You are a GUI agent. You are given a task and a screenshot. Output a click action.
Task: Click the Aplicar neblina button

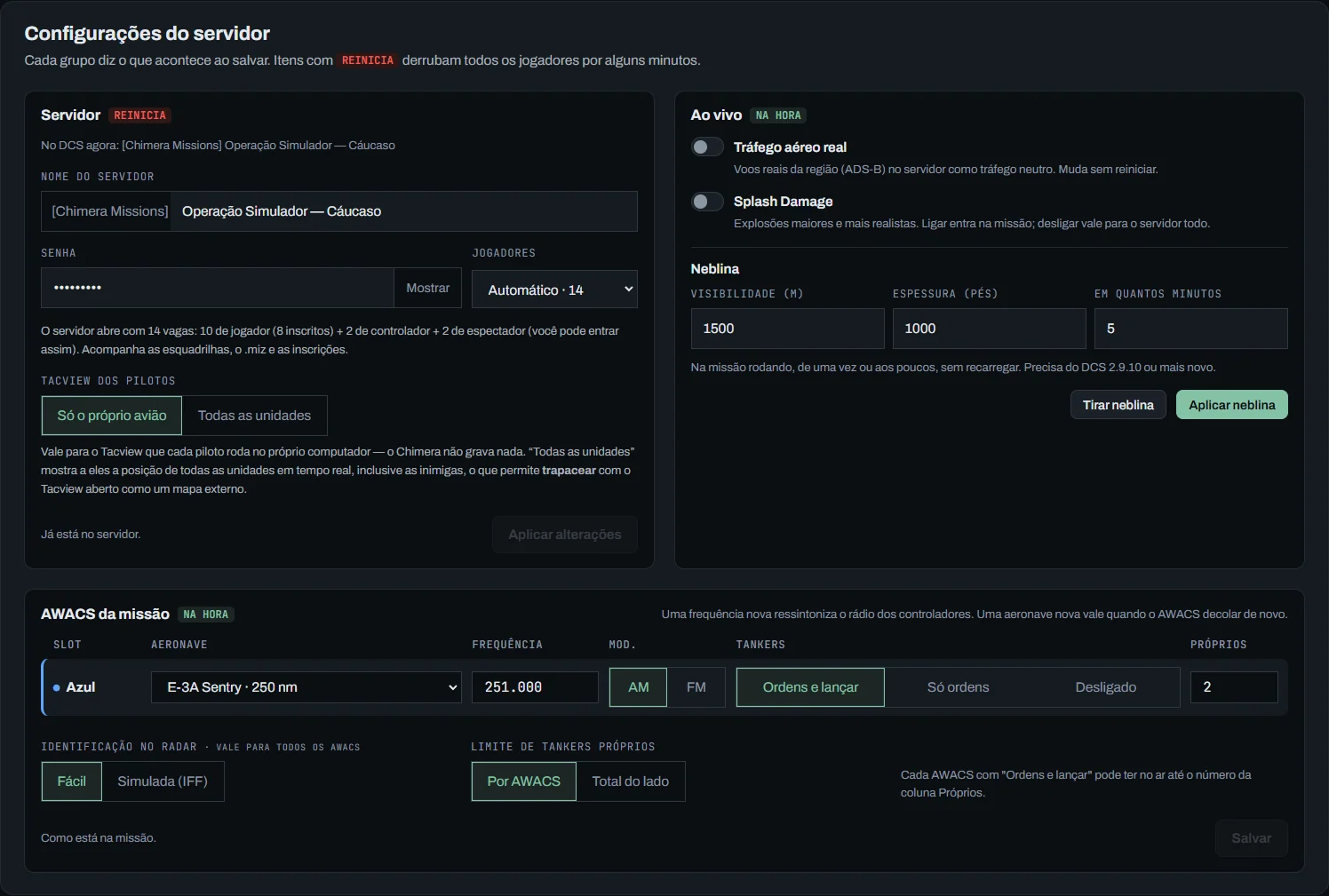tap(1231, 405)
